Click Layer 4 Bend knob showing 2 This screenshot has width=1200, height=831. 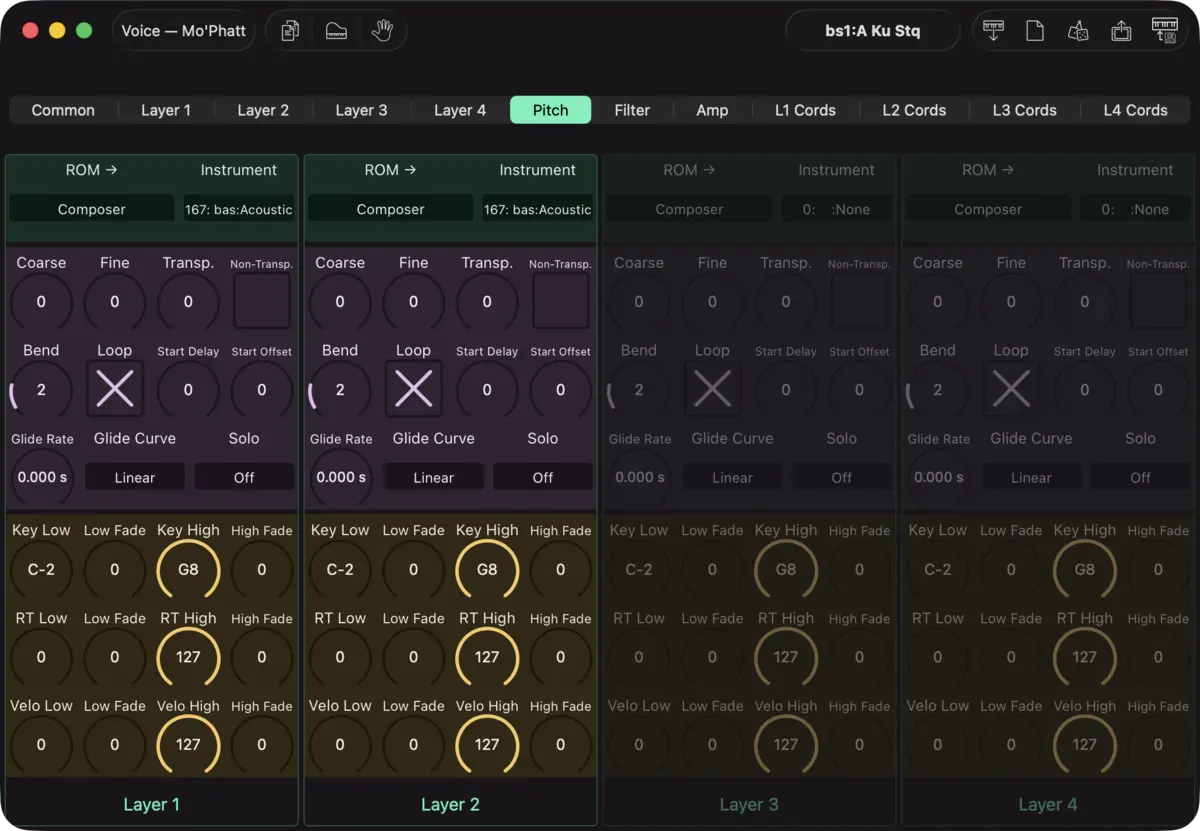[x=937, y=389]
